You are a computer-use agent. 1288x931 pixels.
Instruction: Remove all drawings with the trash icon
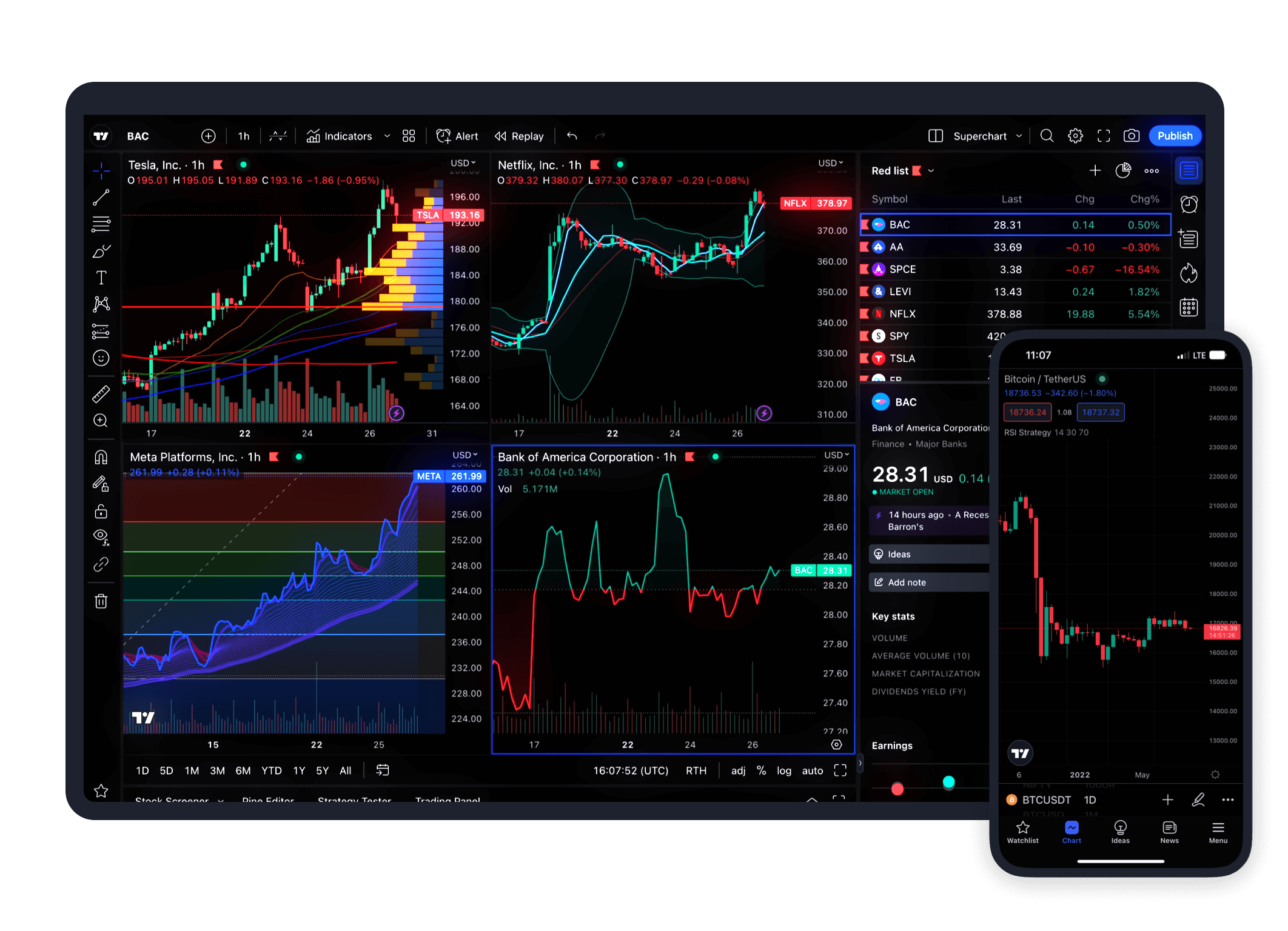[101, 601]
